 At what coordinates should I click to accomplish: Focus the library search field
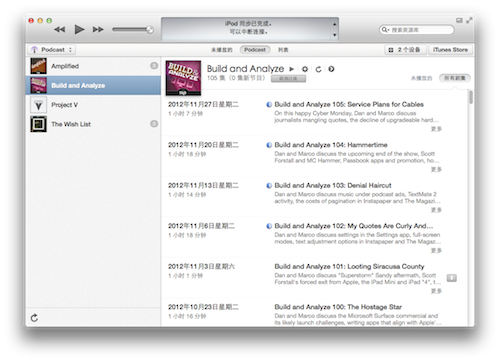tap(417, 30)
